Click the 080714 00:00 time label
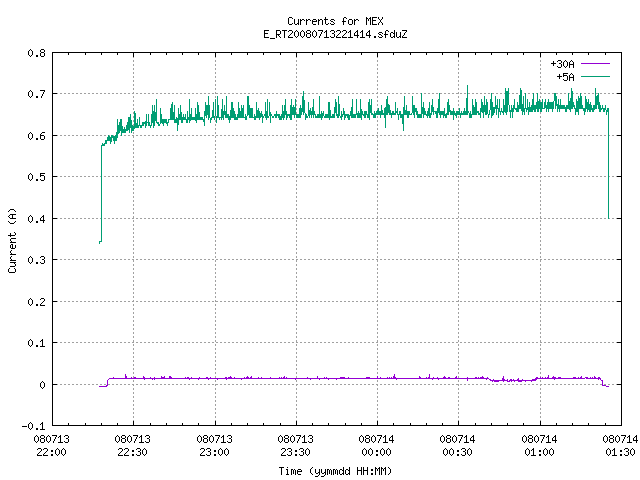Viewport: 640px width, 480px height. pos(376,446)
